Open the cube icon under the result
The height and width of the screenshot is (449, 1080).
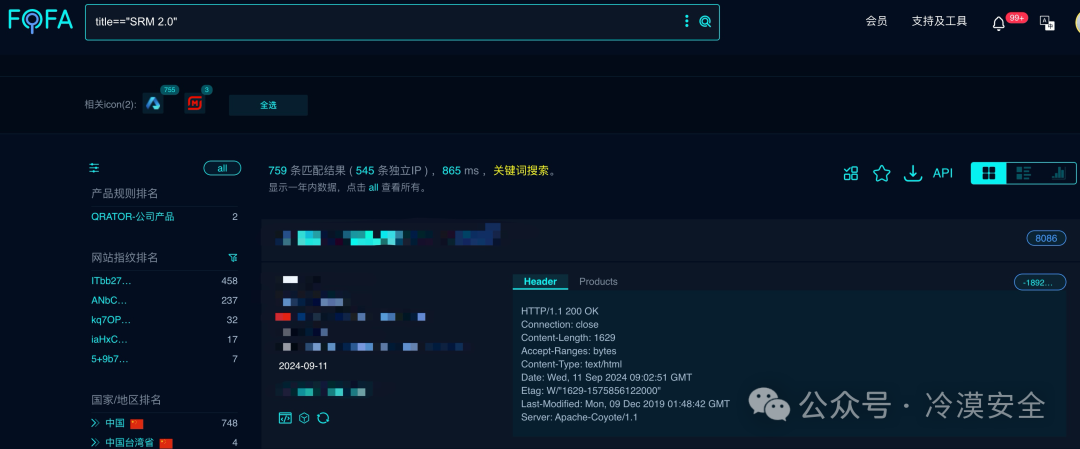coord(304,418)
